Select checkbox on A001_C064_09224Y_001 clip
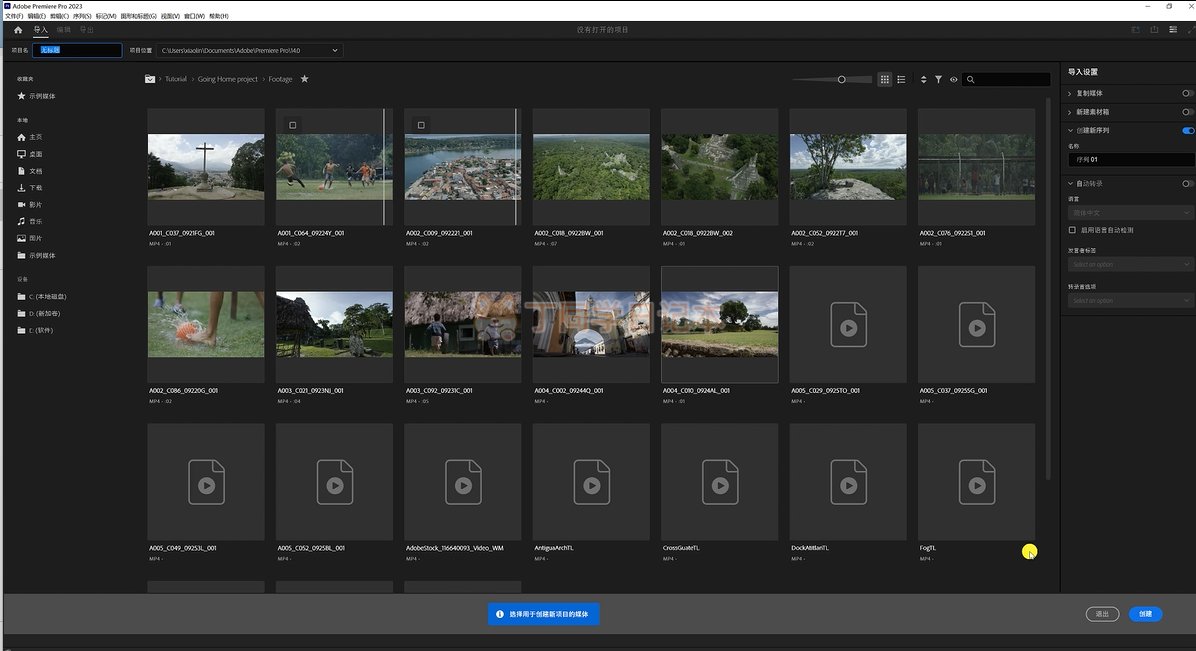This screenshot has height=651, width=1196. pyautogui.click(x=292, y=125)
